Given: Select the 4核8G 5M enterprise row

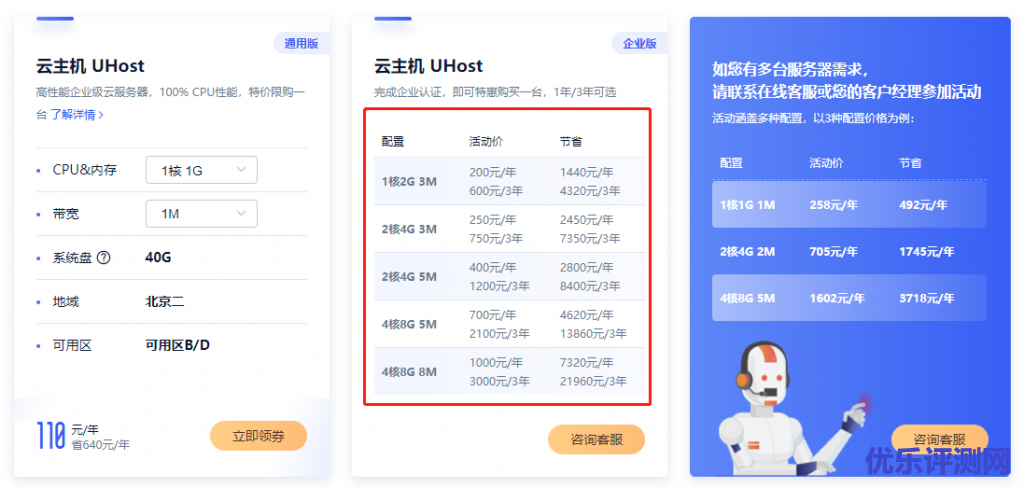Looking at the screenshot, I should (x=509, y=324).
